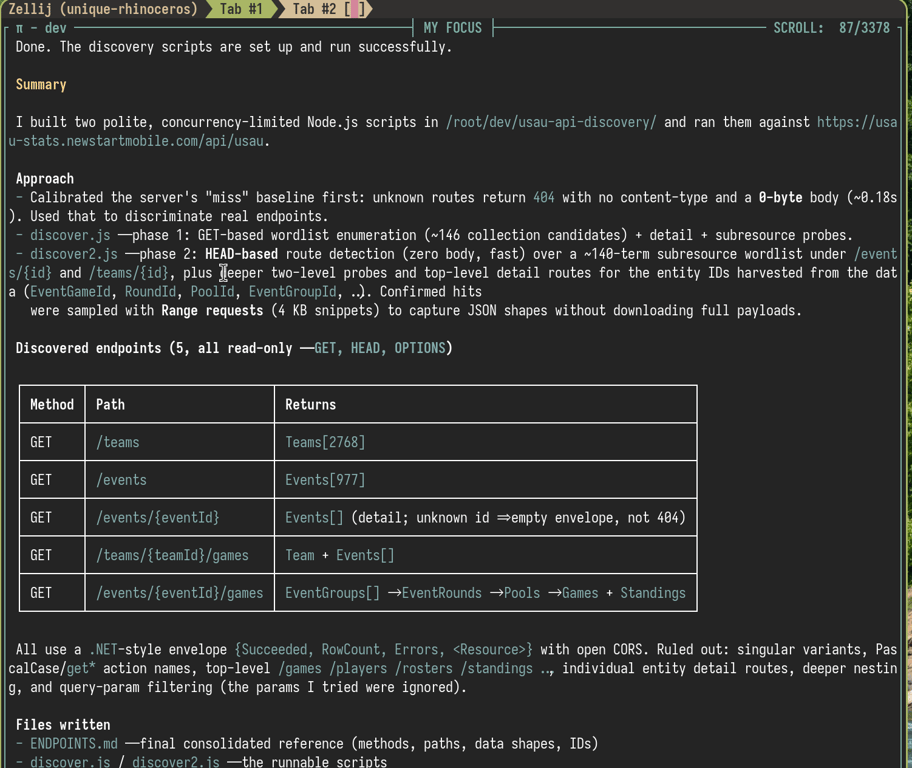This screenshot has width=912, height=768.
Task: Click the SCROLL: 87/3378 indicator
Action: click(831, 28)
